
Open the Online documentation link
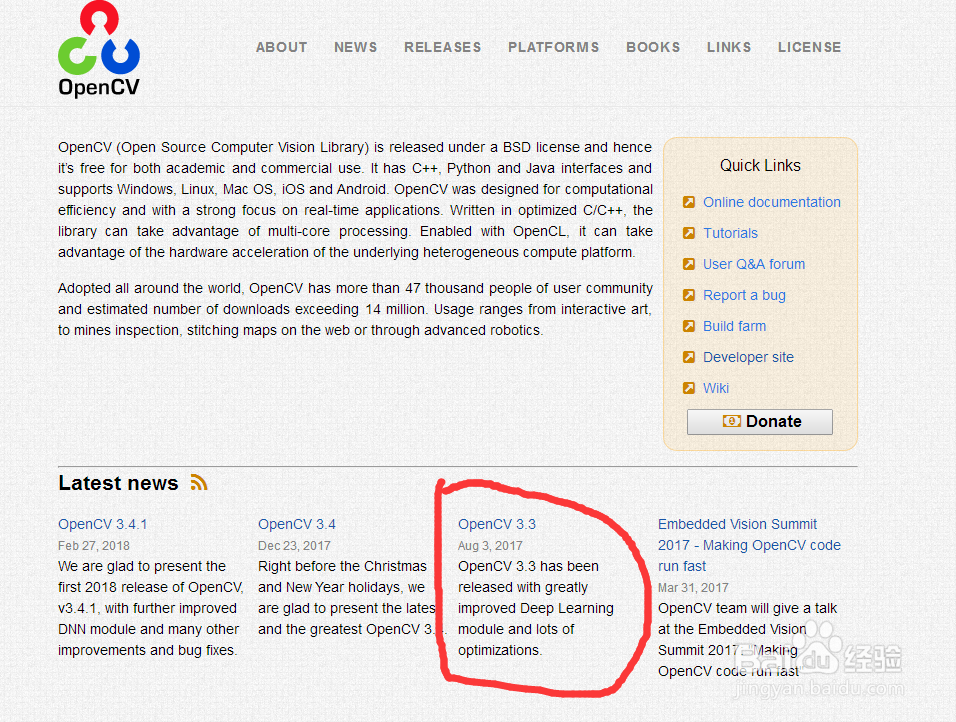click(x=772, y=202)
